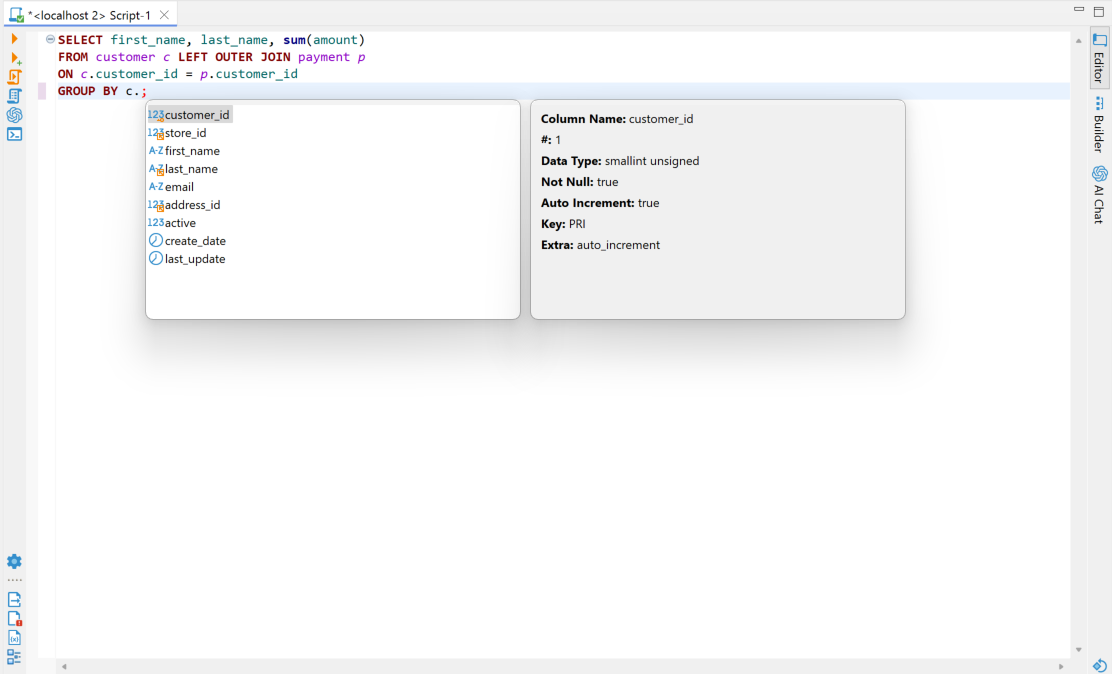The height and width of the screenshot is (674, 1112).
Task: Collapse the SELECT query fold marker
Action: point(50,40)
